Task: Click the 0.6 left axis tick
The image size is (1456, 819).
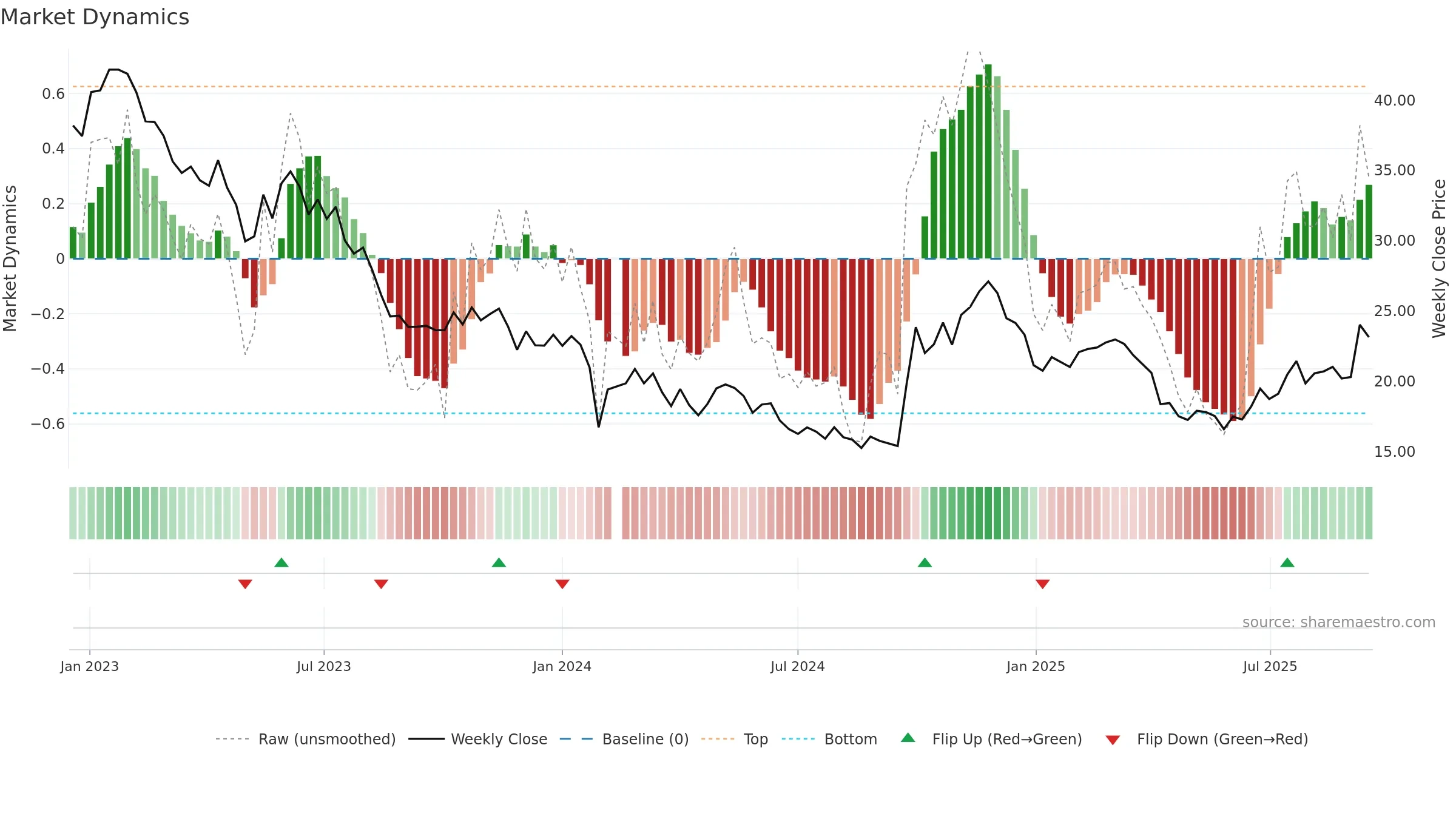Action: pos(53,94)
